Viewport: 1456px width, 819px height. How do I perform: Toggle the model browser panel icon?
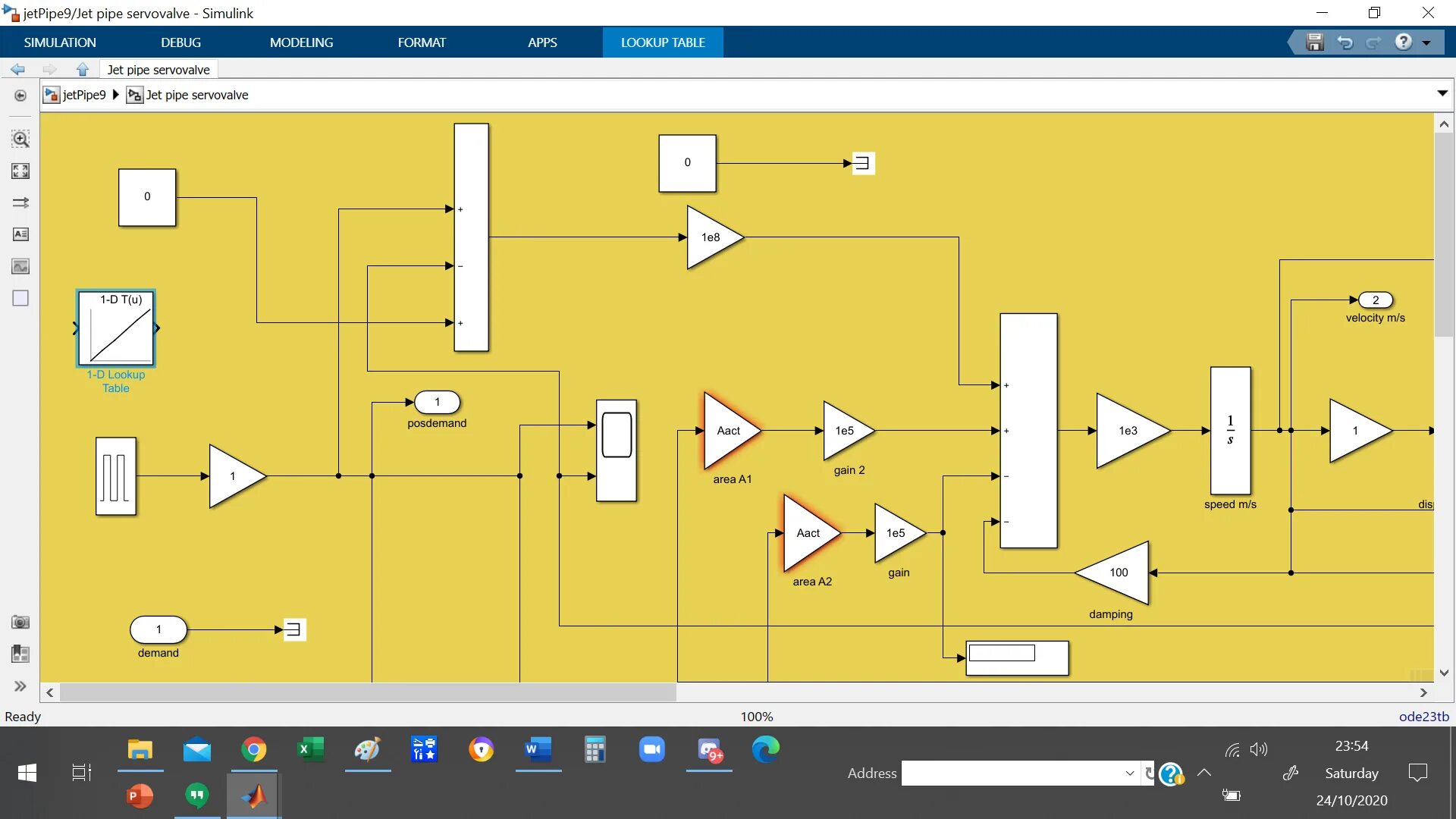point(20,654)
